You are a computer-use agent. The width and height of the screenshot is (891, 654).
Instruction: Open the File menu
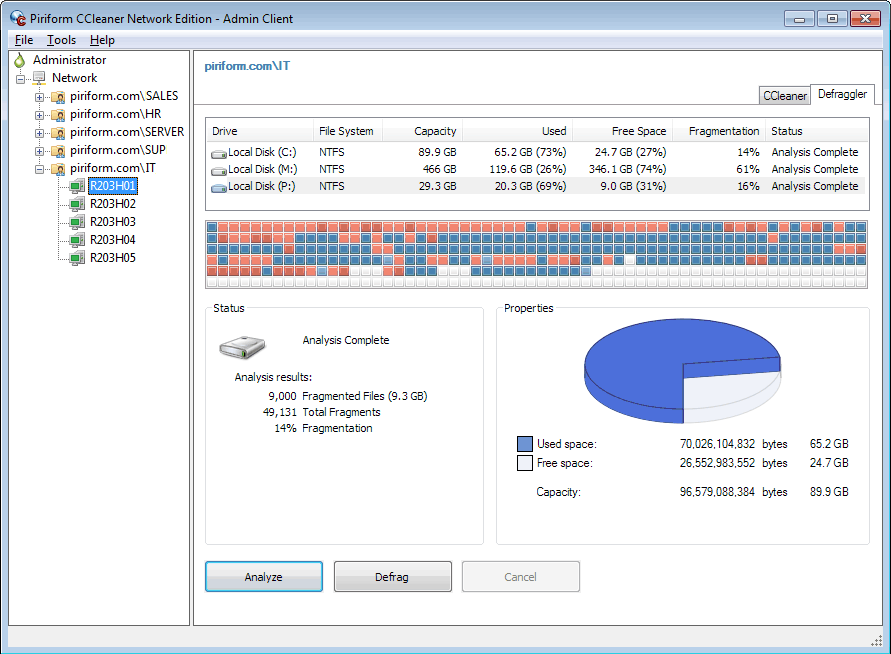24,40
